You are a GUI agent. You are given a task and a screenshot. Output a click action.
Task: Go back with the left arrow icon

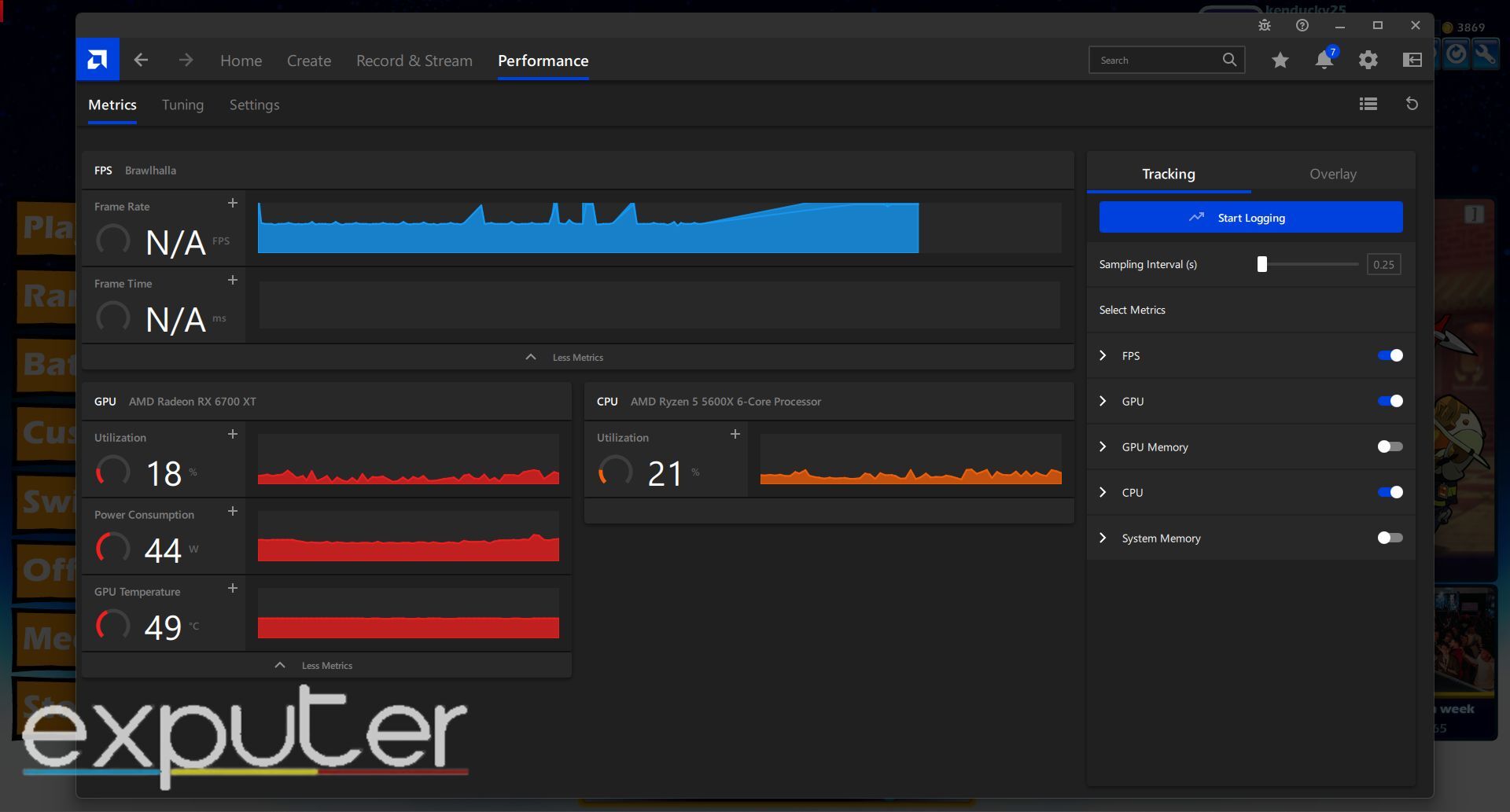141,60
